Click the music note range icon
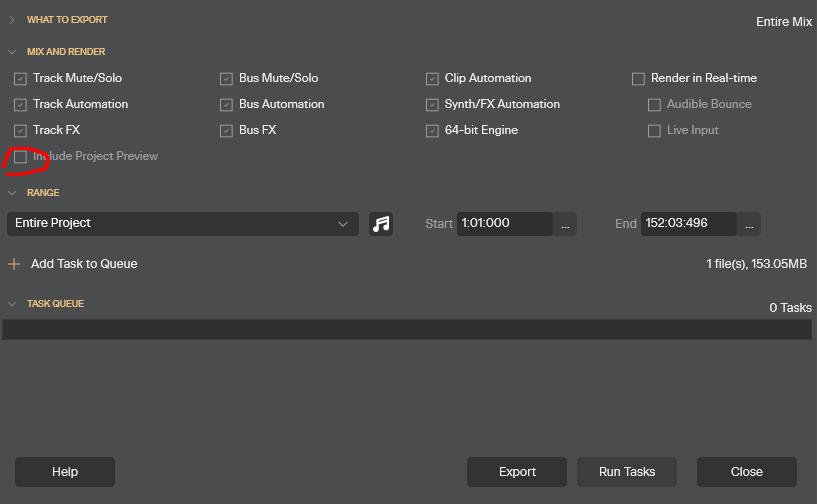The width and height of the screenshot is (817, 504). [380, 224]
